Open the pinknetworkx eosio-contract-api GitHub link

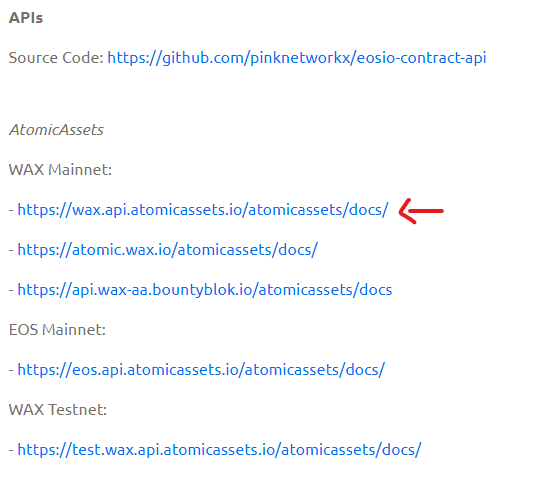click(297, 58)
